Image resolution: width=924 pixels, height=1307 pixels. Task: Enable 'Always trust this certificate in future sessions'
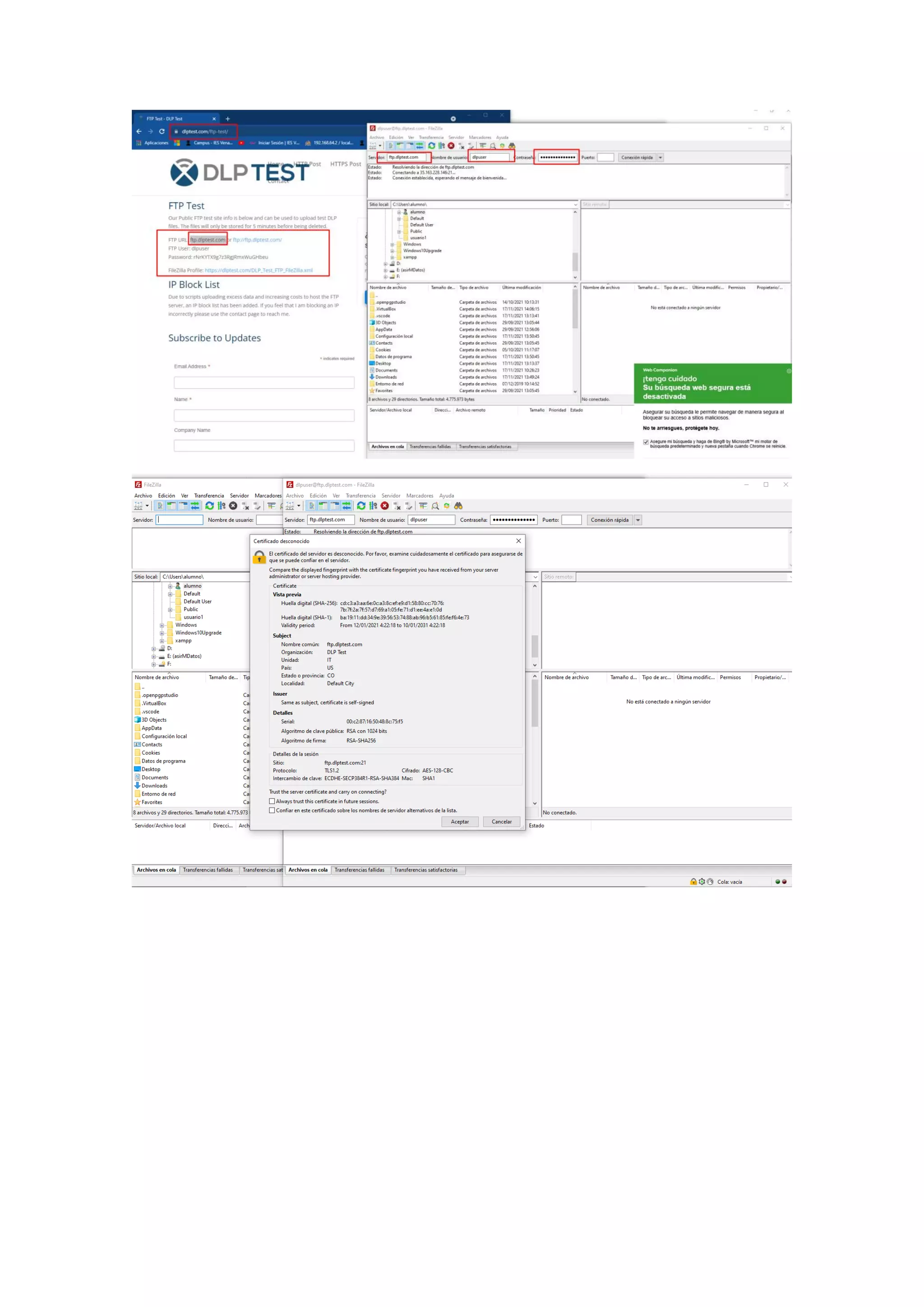(x=272, y=801)
